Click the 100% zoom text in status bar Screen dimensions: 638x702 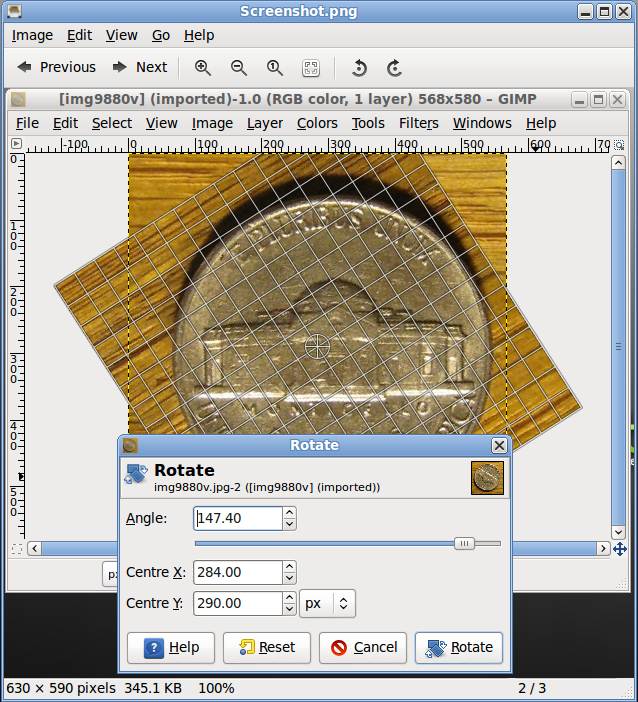(x=216, y=688)
